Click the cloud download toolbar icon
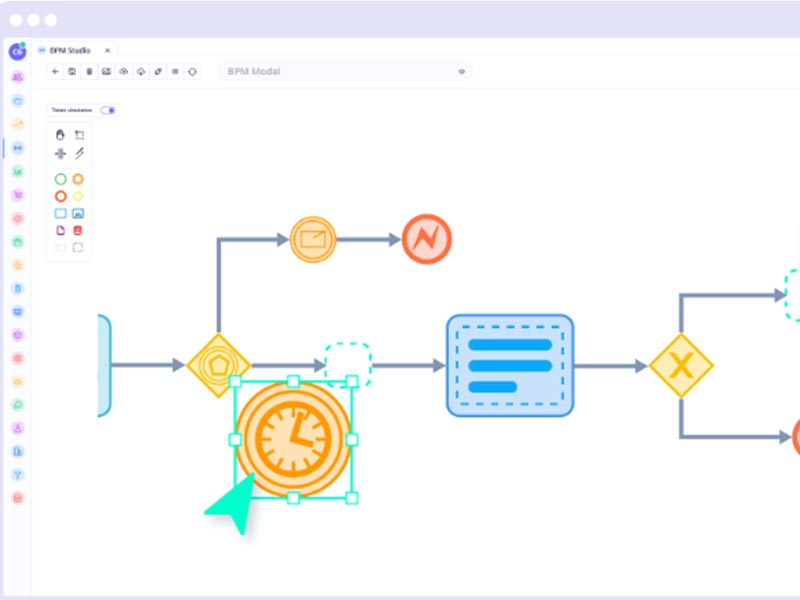Viewport: 800px width, 600px height. click(141, 71)
